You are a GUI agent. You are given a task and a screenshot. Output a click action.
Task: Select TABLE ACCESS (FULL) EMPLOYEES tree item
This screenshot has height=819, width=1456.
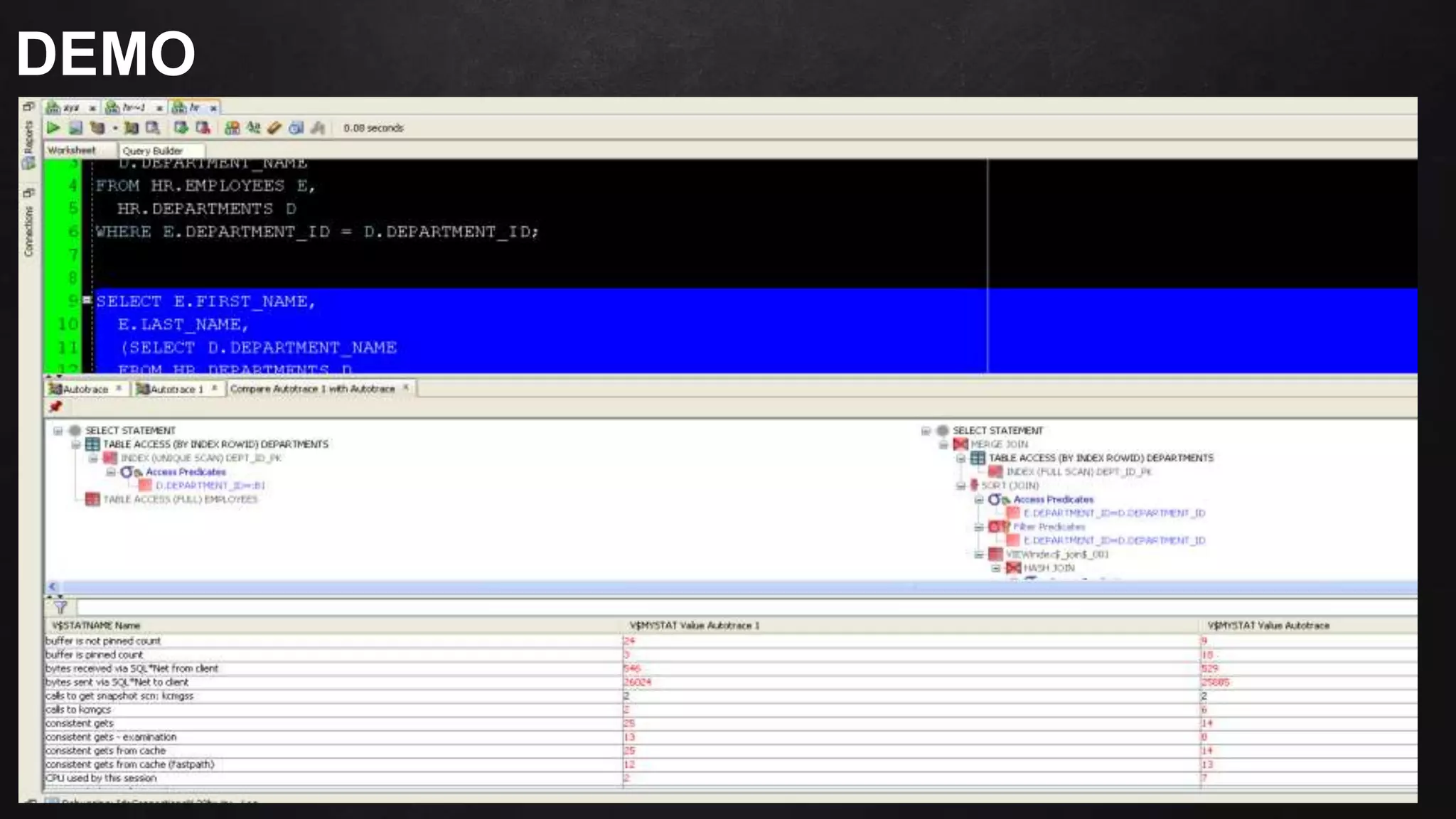click(x=180, y=500)
